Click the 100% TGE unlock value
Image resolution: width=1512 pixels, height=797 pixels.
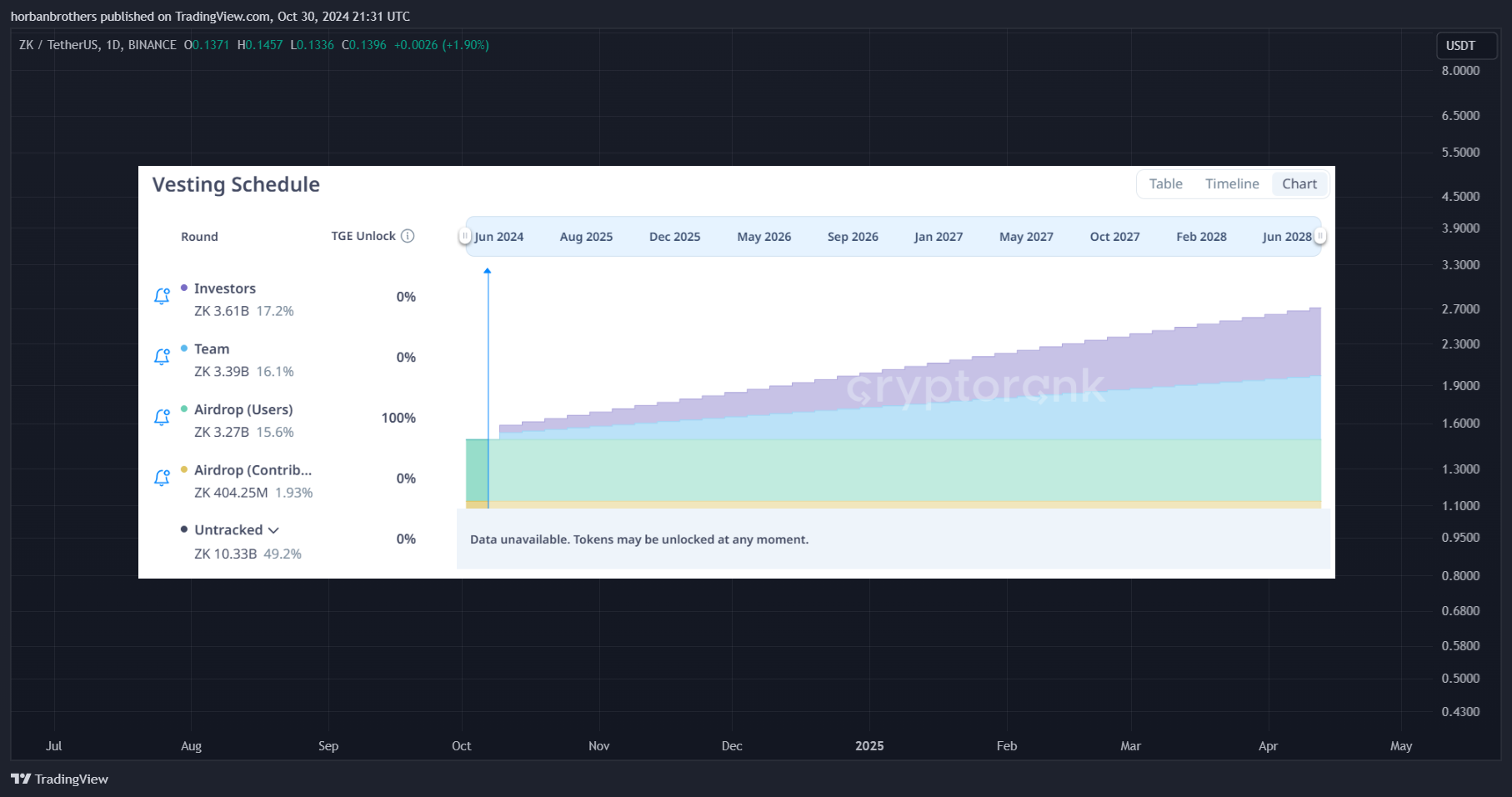click(x=398, y=418)
